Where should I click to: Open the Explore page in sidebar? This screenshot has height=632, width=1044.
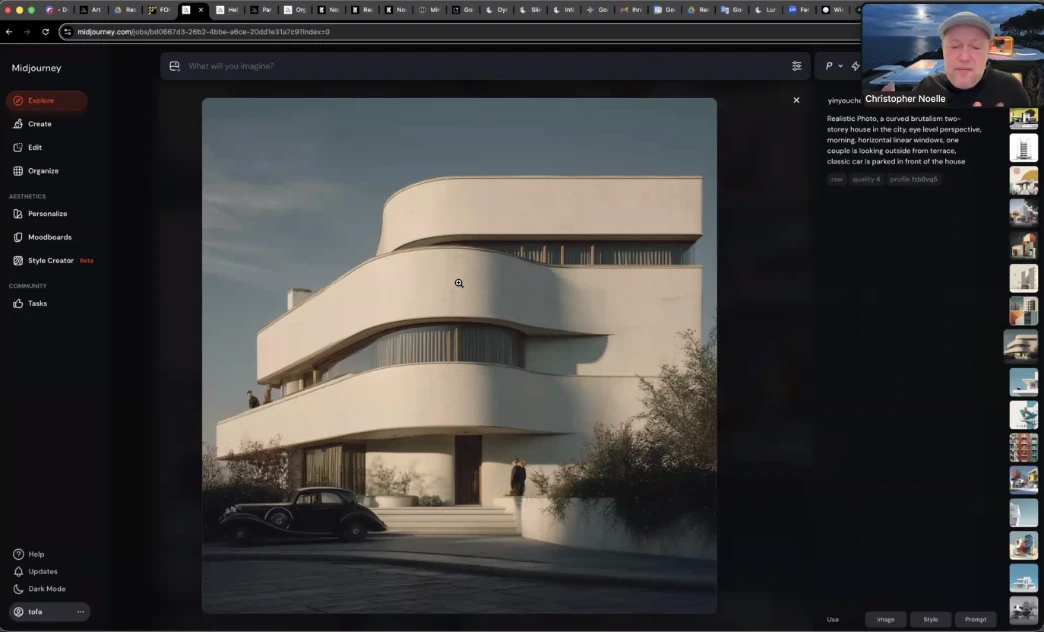click(x=40, y=101)
